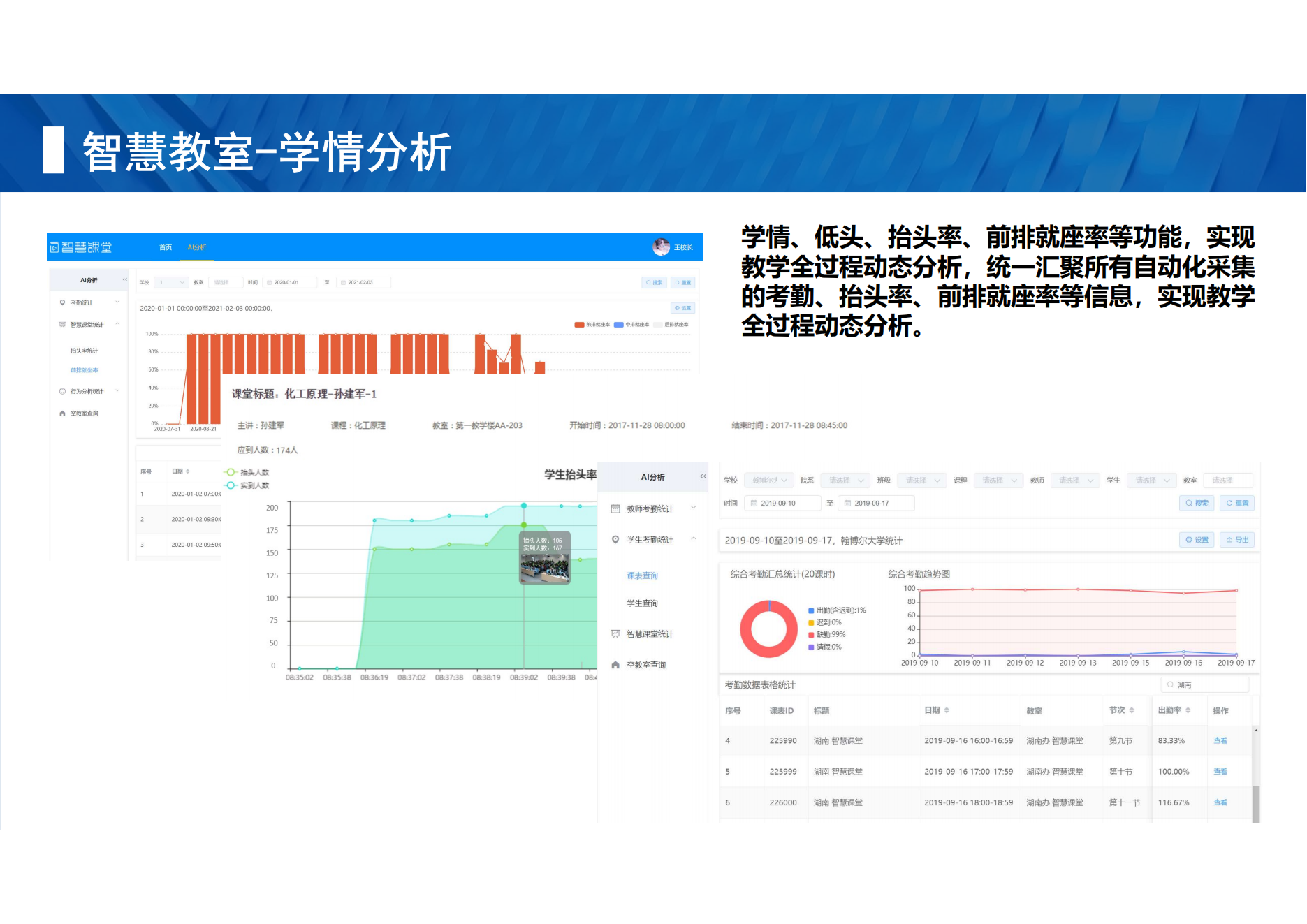Sort table by 日期 column arrows

click(x=947, y=710)
